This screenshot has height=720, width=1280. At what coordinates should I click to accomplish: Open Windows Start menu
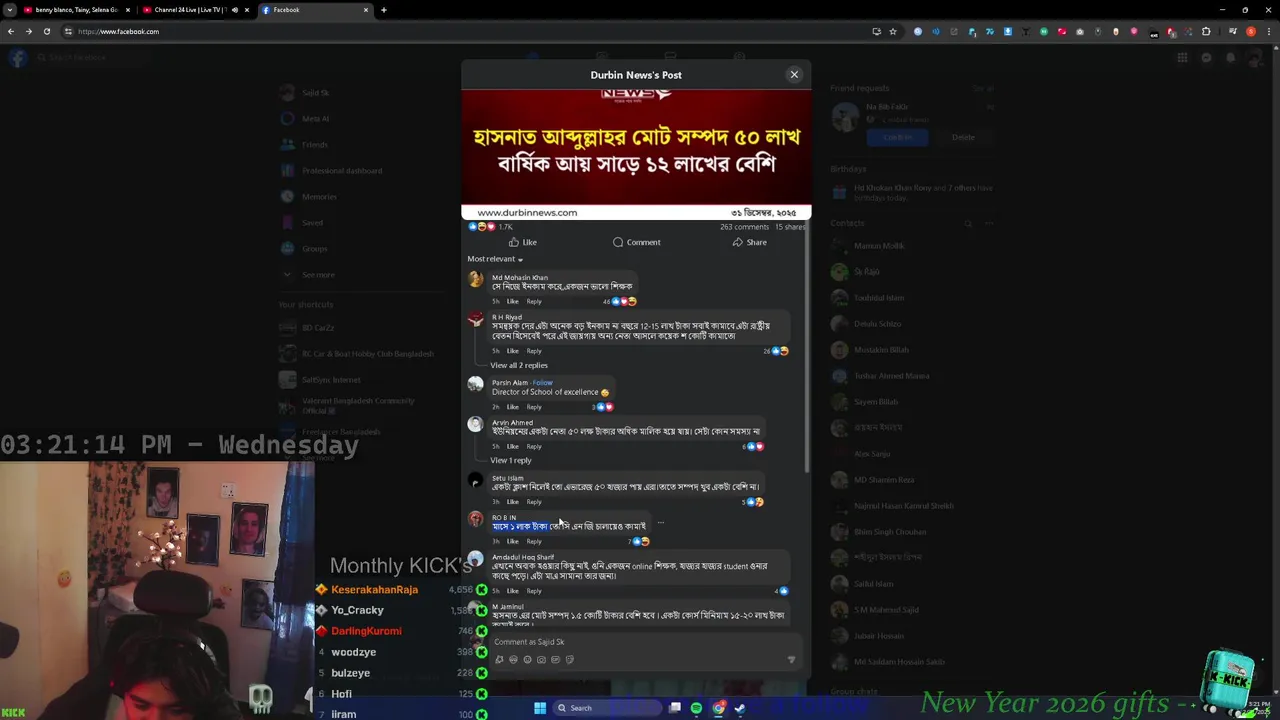tap(540, 708)
